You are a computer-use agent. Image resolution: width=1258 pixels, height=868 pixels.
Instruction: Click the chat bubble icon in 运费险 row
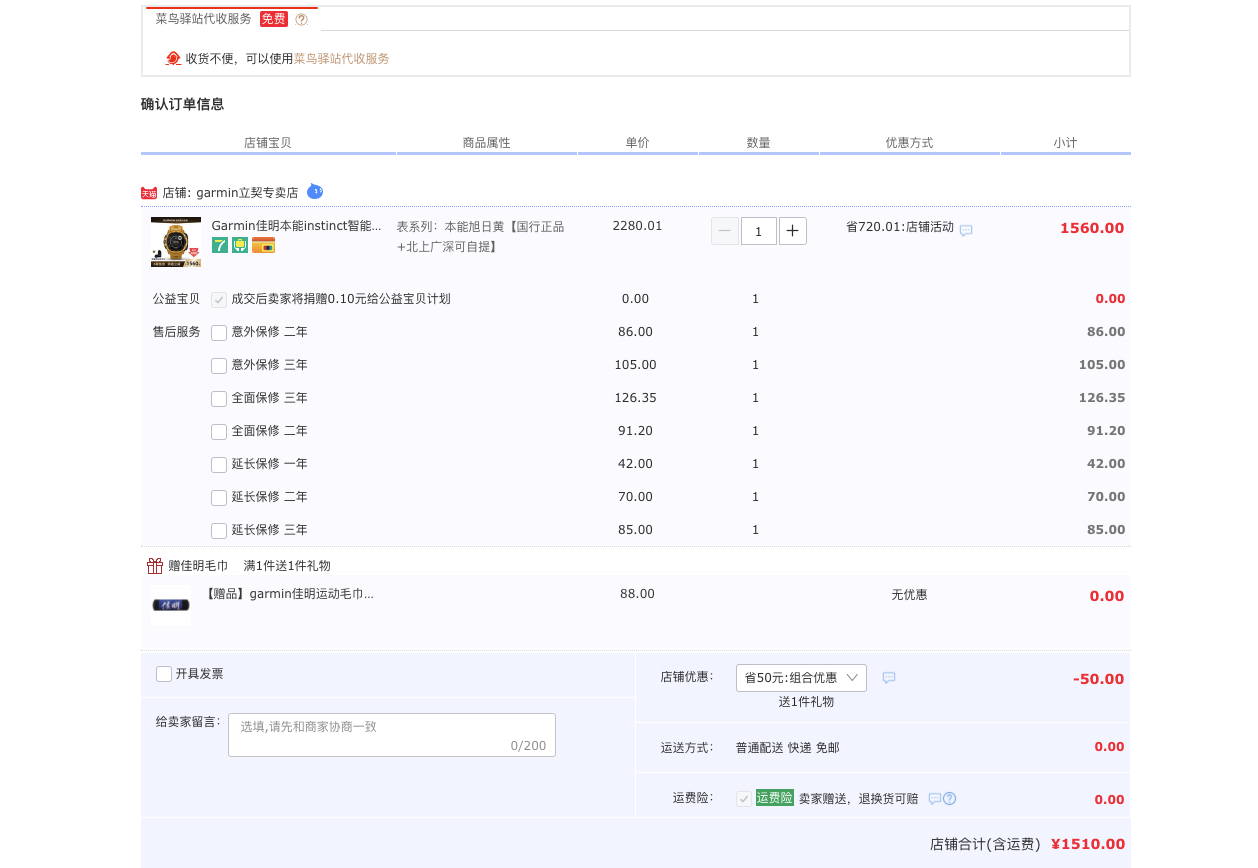pyautogui.click(x=935, y=798)
